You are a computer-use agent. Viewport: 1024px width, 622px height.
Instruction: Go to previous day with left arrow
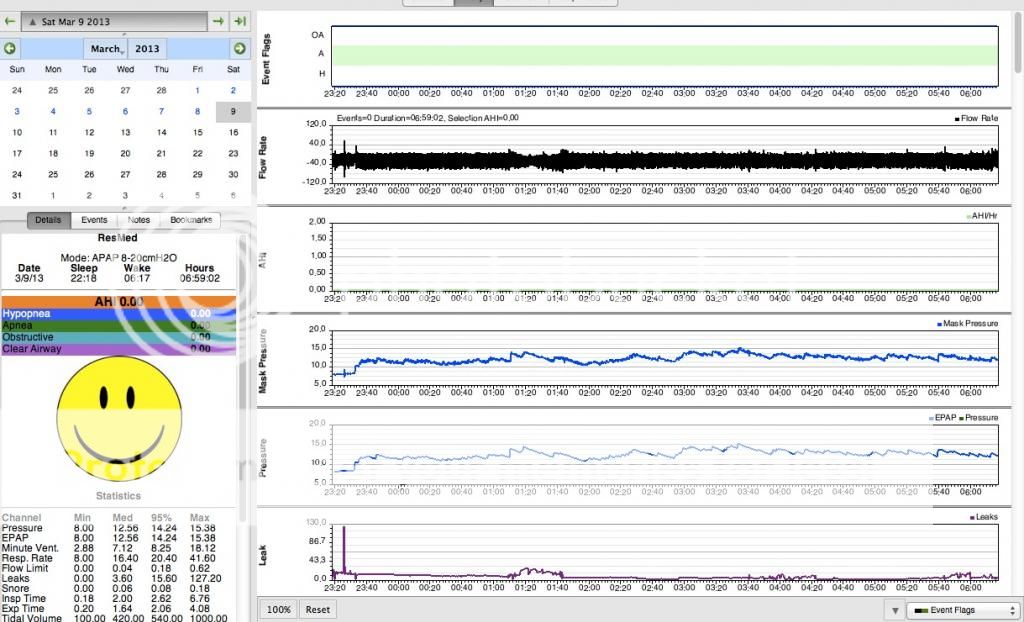[x=10, y=21]
